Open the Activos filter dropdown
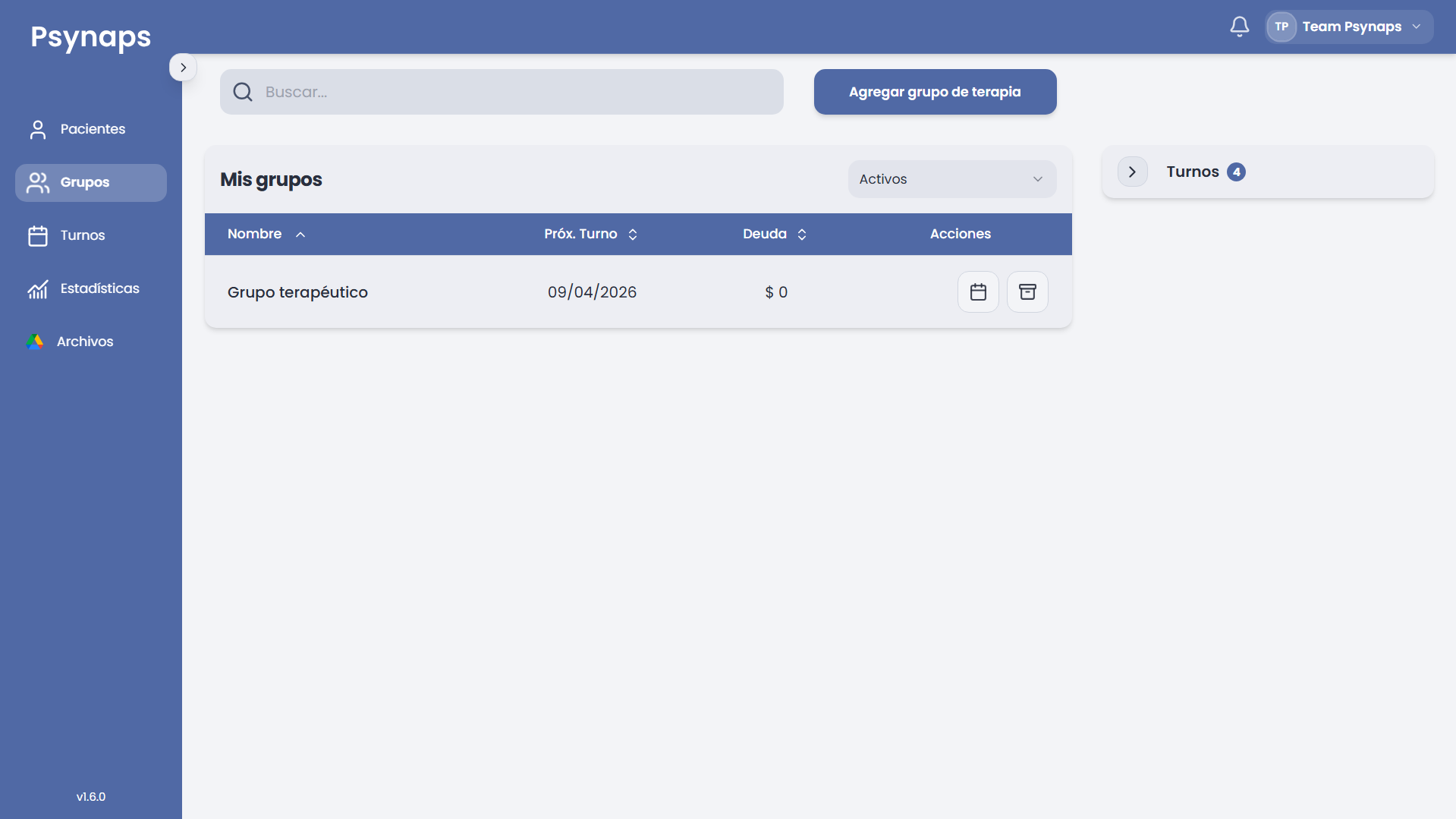The width and height of the screenshot is (1456, 819). coord(951,179)
